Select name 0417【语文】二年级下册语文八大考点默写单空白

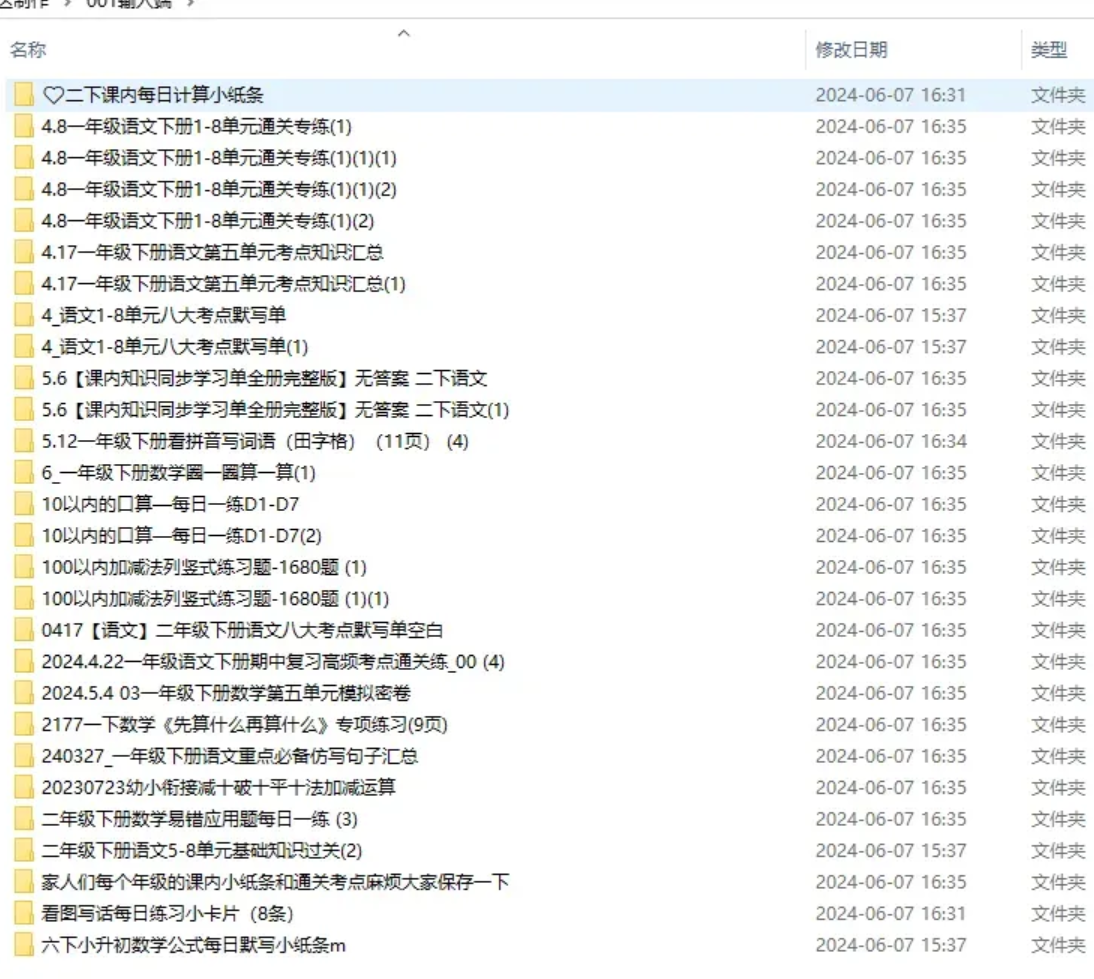[x=243, y=630]
